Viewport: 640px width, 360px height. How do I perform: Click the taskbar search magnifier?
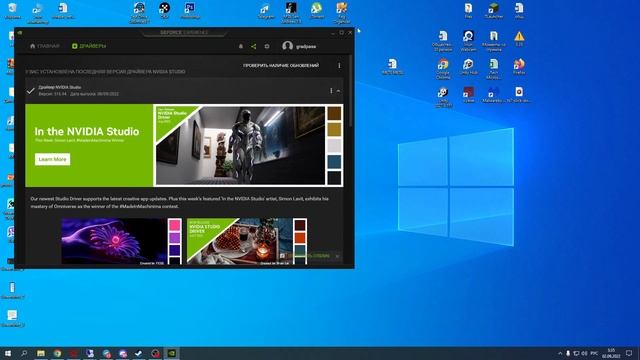point(24,353)
